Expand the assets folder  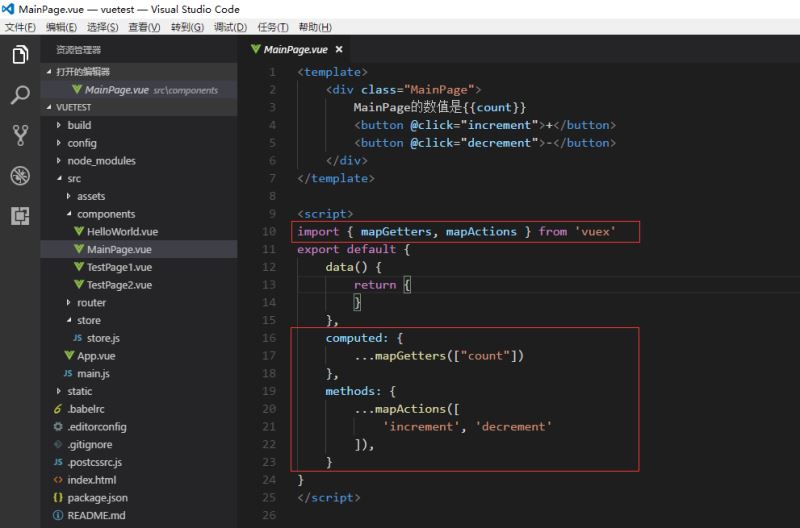[68, 196]
